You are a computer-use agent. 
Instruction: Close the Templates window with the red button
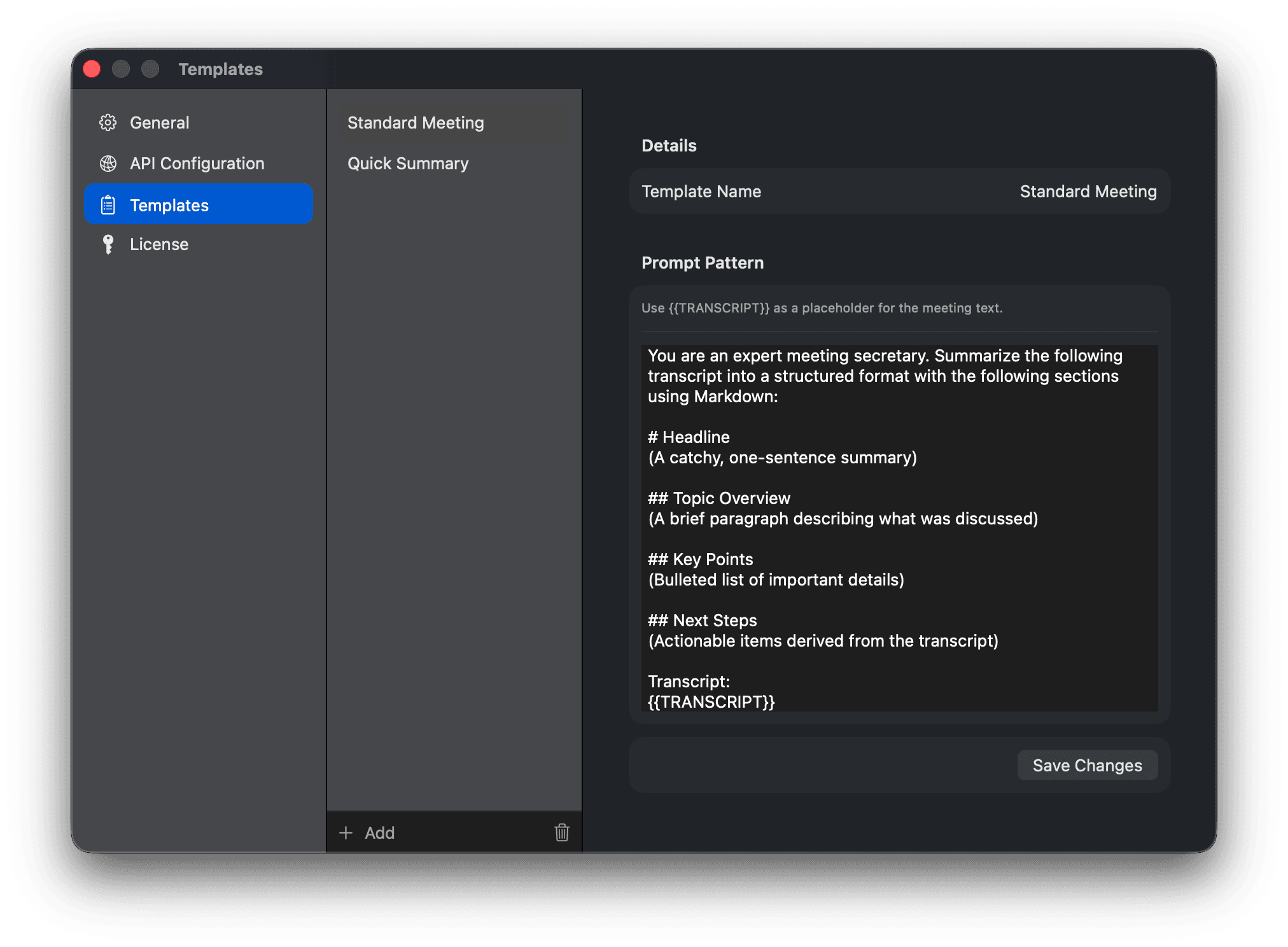[92, 69]
